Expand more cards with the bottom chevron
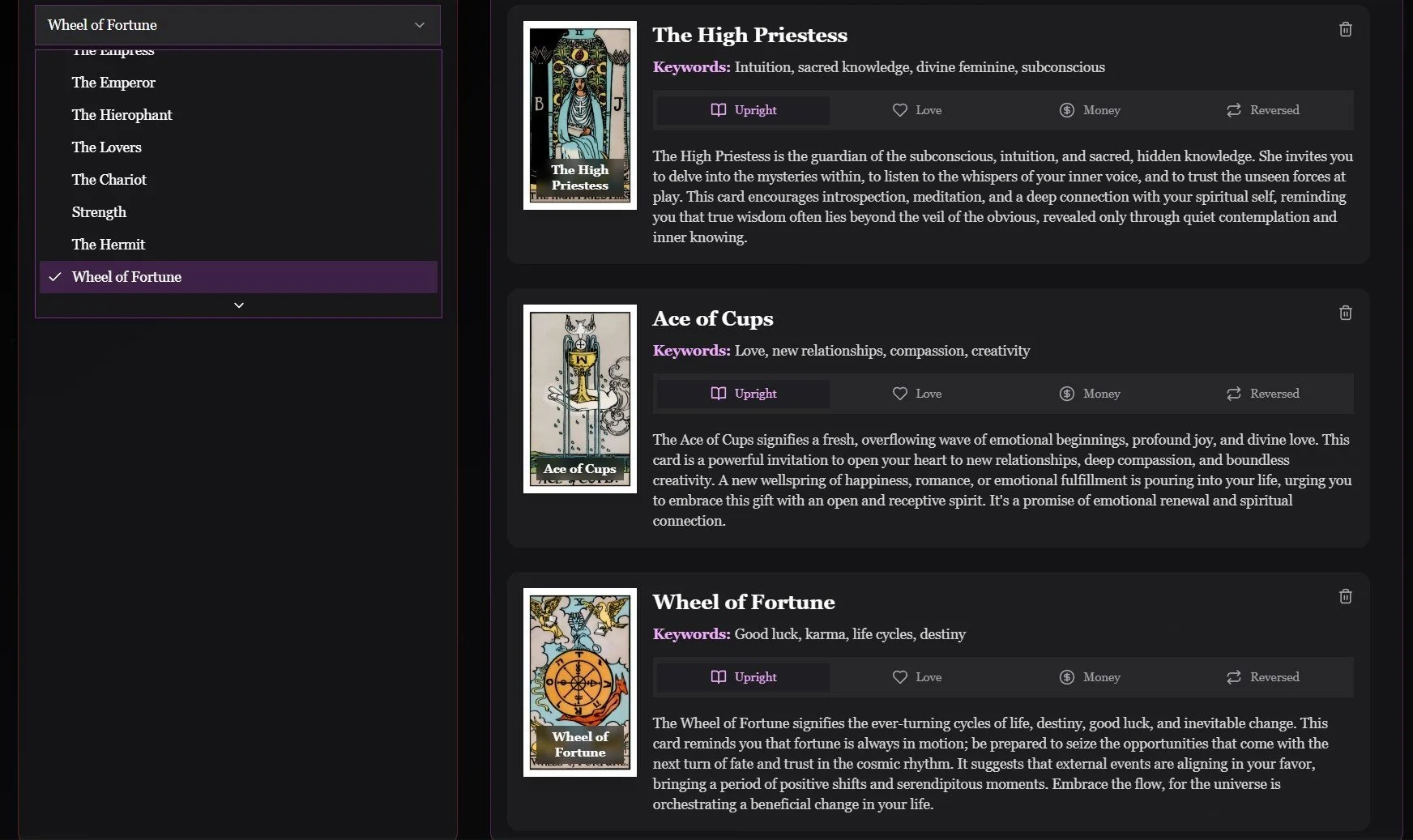1413x840 pixels. click(x=238, y=305)
